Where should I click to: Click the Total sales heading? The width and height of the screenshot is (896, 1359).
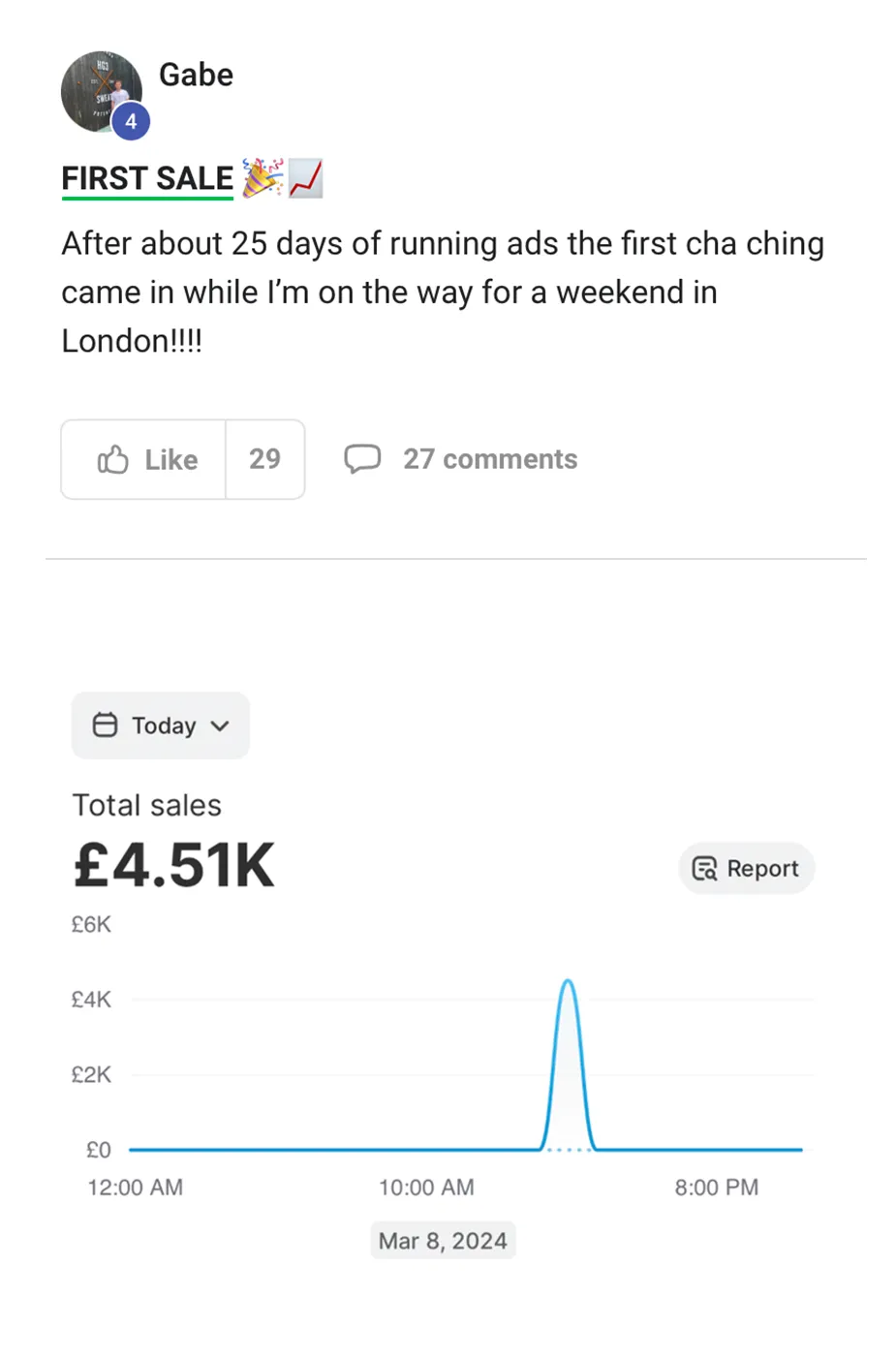pyautogui.click(x=147, y=805)
